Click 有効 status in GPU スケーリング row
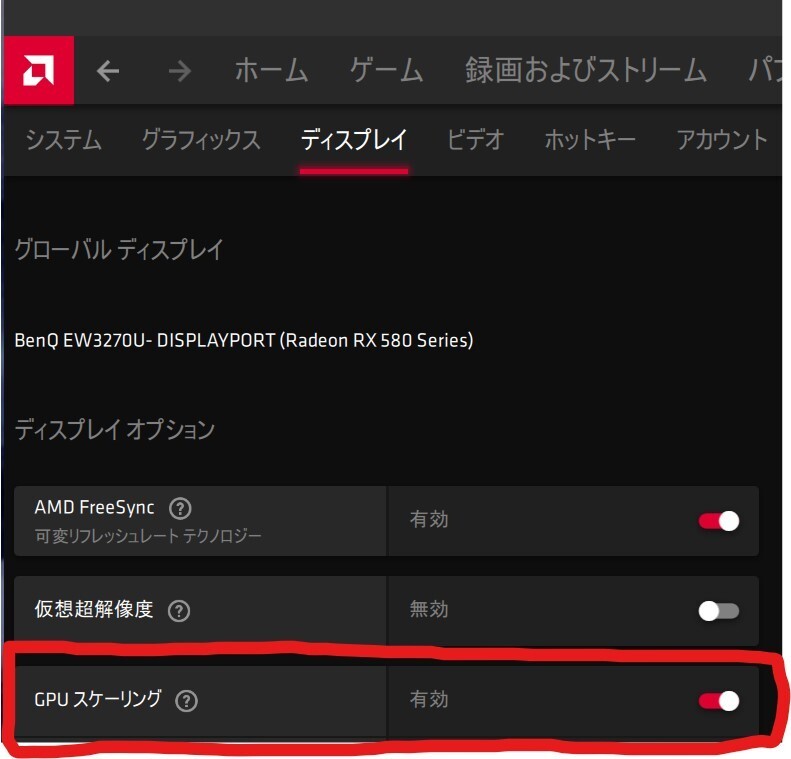The image size is (791, 759). point(429,699)
